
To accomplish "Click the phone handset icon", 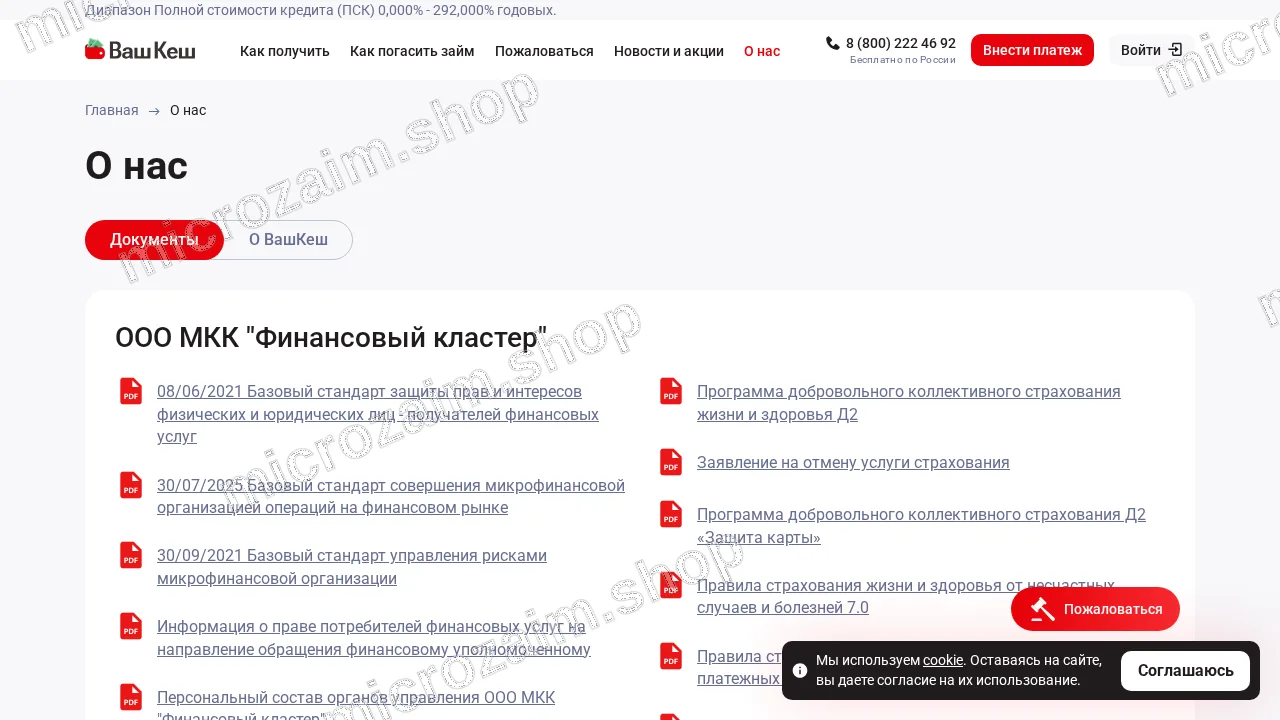I will pyautogui.click(x=833, y=43).
